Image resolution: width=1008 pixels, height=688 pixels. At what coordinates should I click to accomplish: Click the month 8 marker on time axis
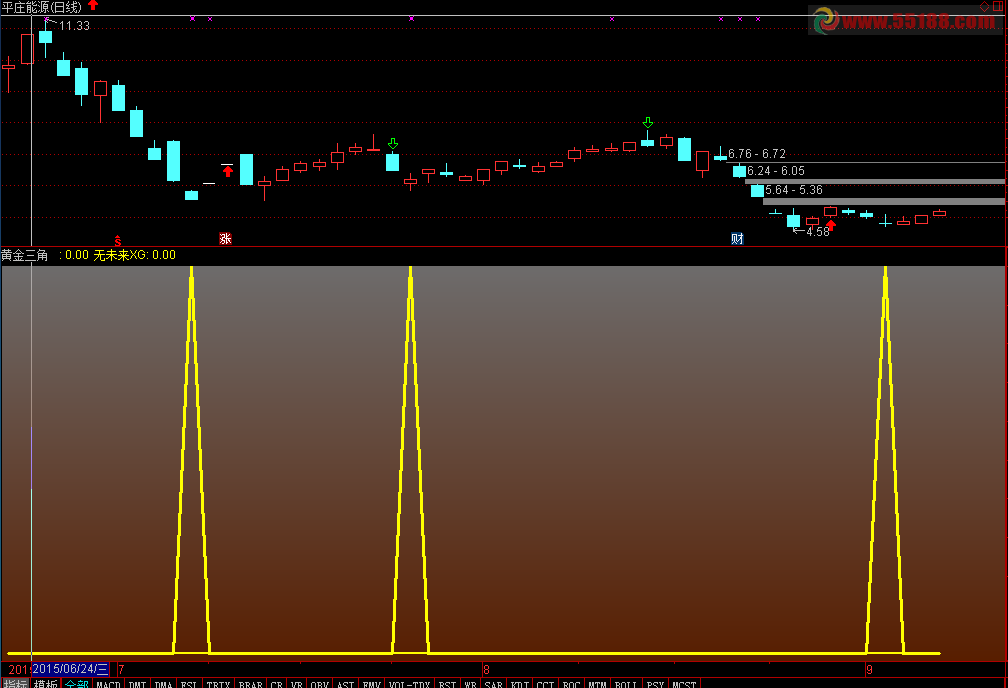tap(487, 670)
